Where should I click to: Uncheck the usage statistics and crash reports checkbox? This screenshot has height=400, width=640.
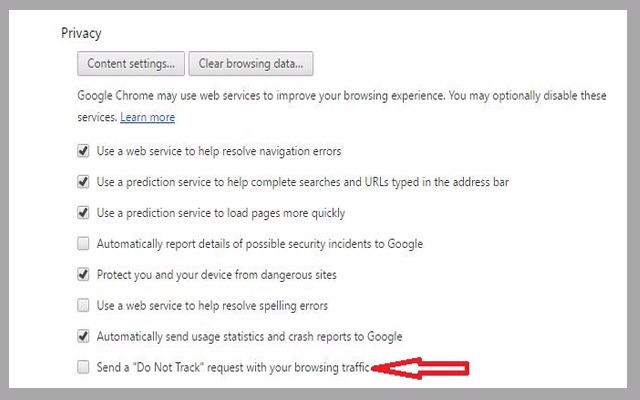83,337
